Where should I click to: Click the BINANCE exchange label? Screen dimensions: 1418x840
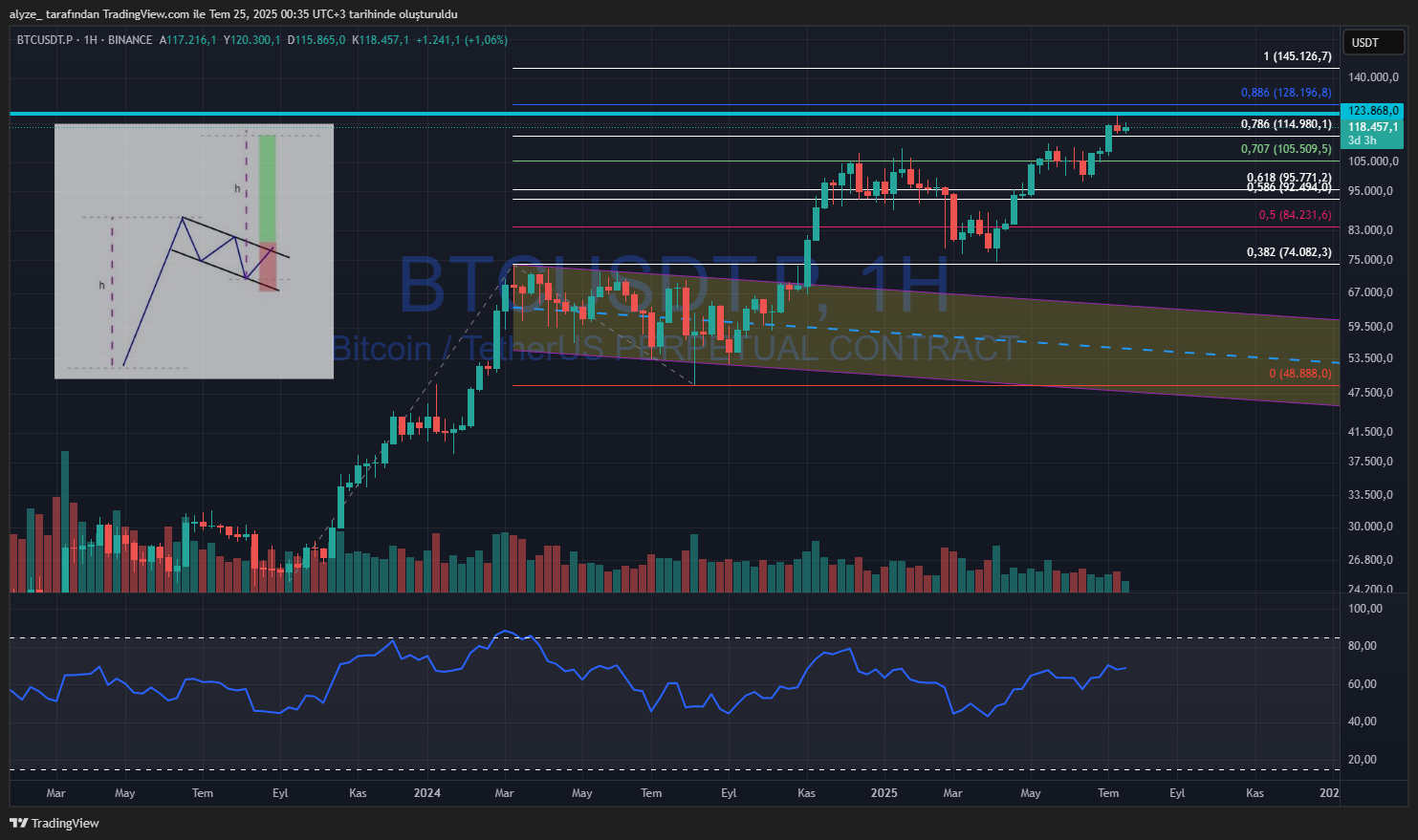click(x=130, y=40)
